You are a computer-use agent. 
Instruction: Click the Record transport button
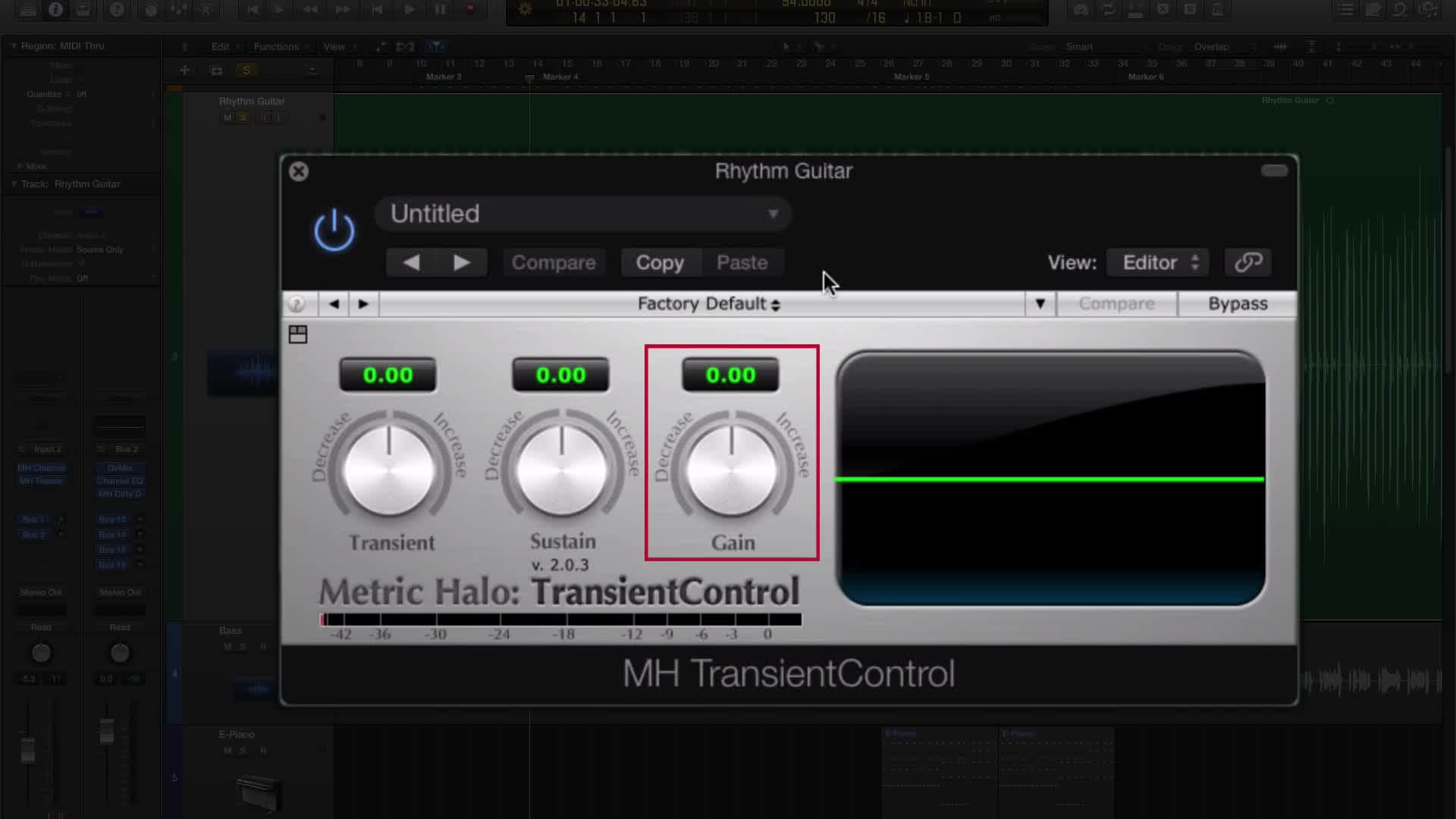coord(470,10)
